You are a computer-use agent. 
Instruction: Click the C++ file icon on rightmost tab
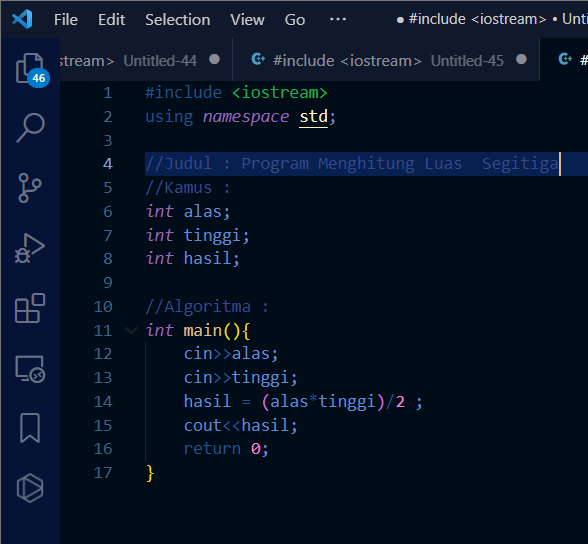point(565,59)
